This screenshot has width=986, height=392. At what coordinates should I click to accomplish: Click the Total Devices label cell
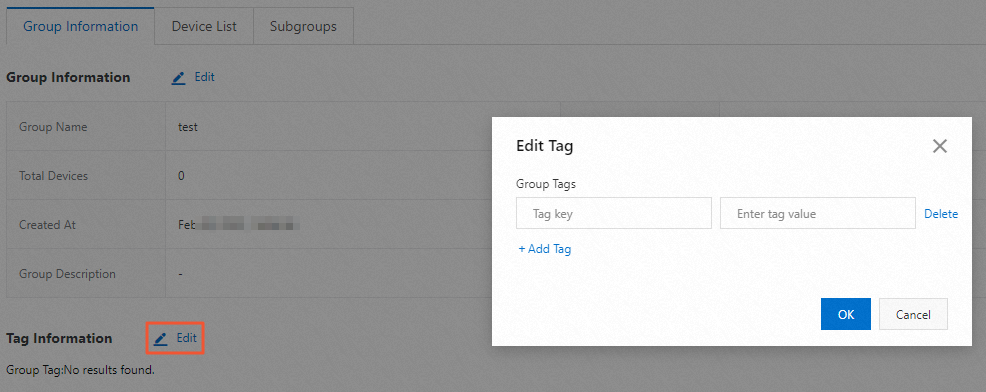pyautogui.click(x=86, y=176)
